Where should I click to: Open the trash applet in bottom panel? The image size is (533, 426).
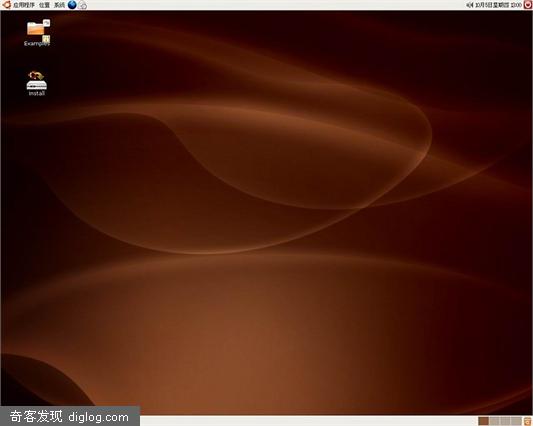point(528,421)
